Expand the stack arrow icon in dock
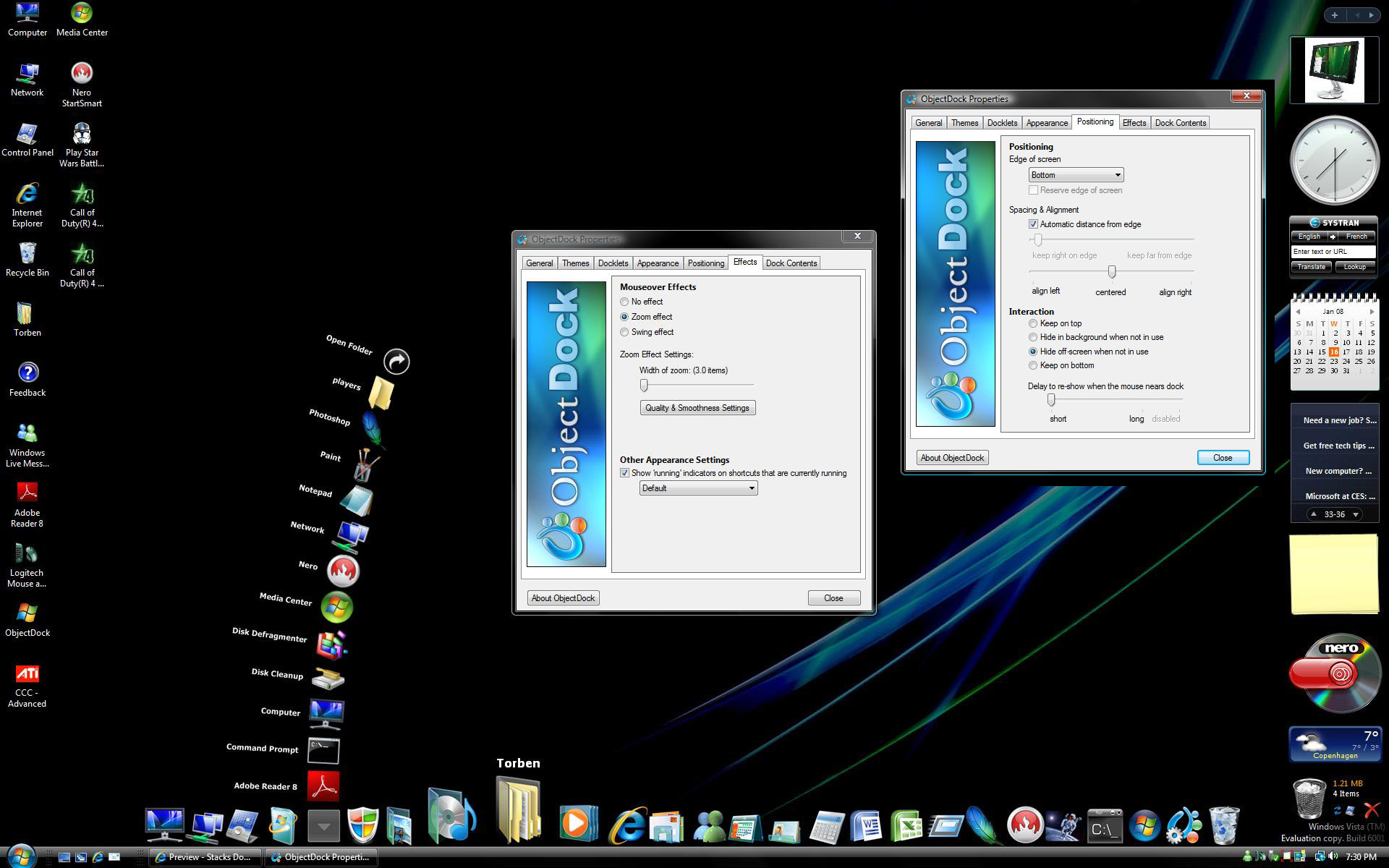 323,825
